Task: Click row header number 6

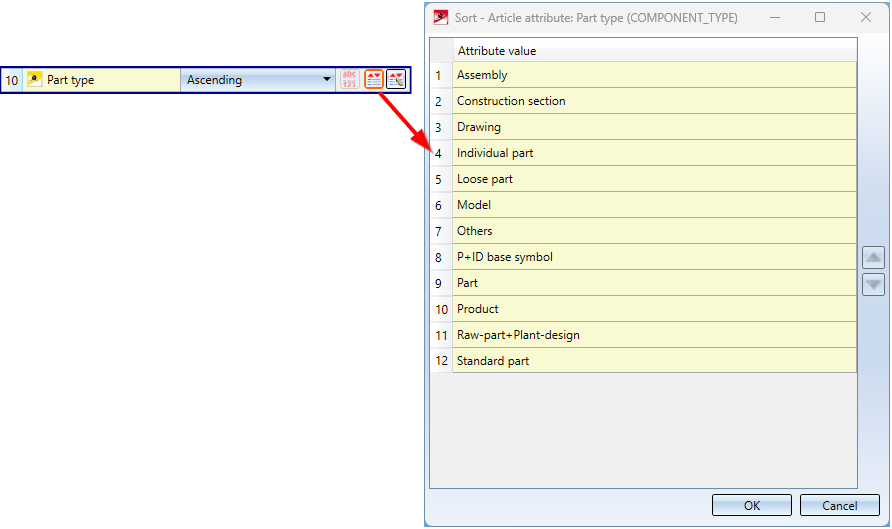Action: (441, 205)
